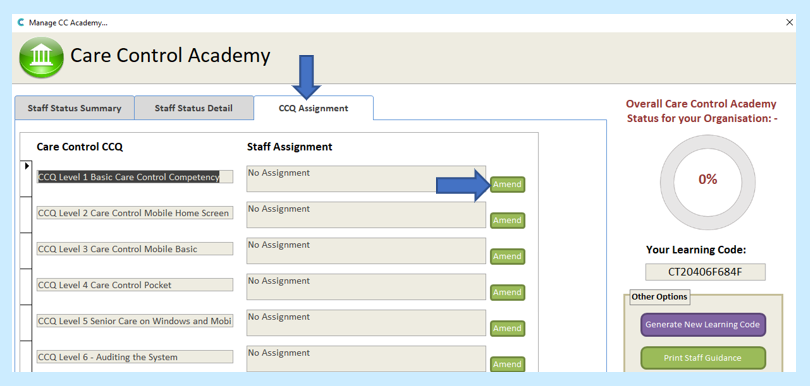Select the CCQ Assignment tab
The image size is (810, 386).
314,108
